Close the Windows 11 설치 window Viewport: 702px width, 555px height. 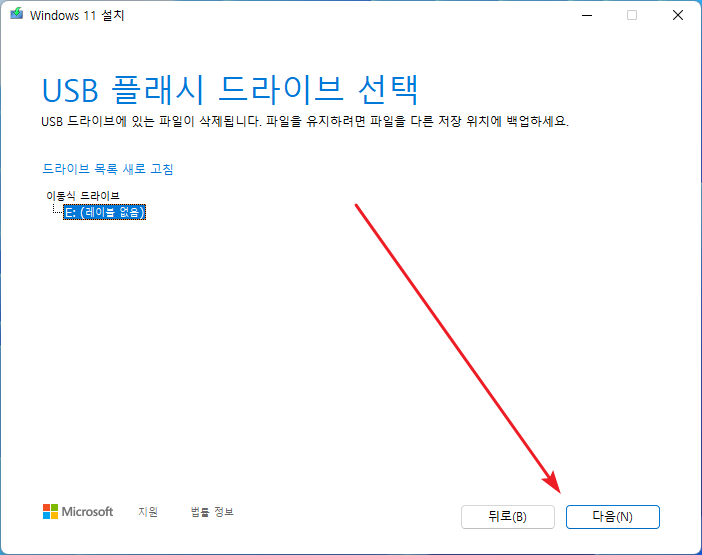(678, 15)
